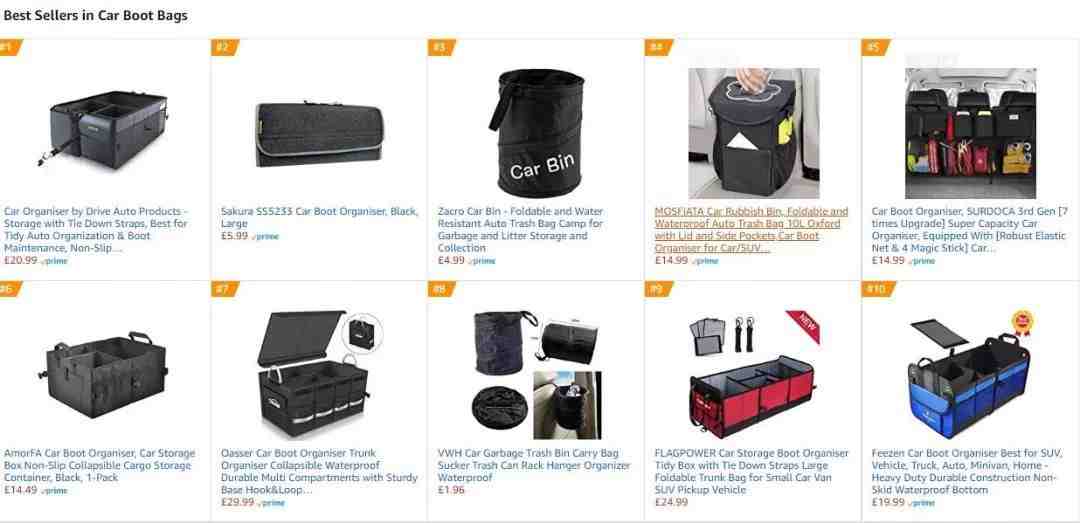Open the VWH Car Garbage Trash Bin link
The height and width of the screenshot is (523, 1080).
point(534,465)
